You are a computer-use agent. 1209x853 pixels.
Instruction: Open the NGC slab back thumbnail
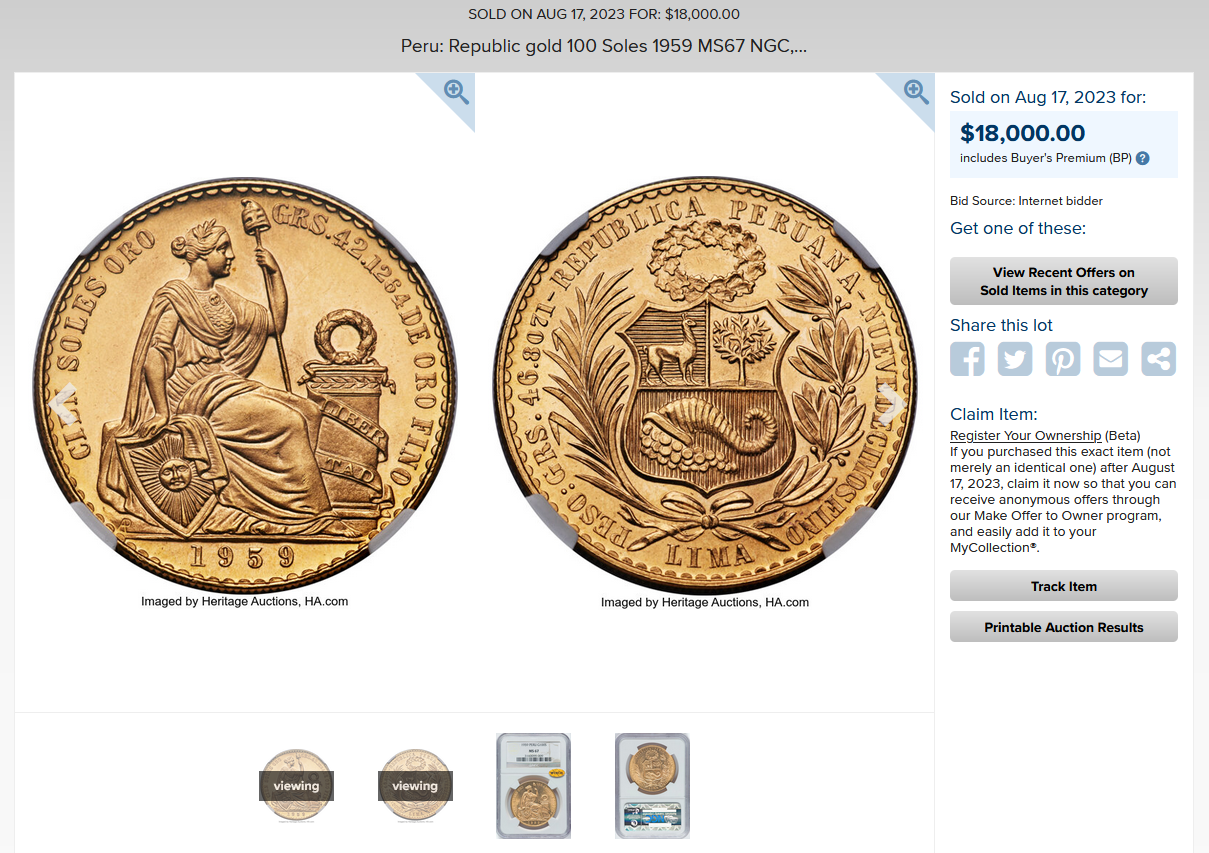pyautogui.click(x=652, y=786)
